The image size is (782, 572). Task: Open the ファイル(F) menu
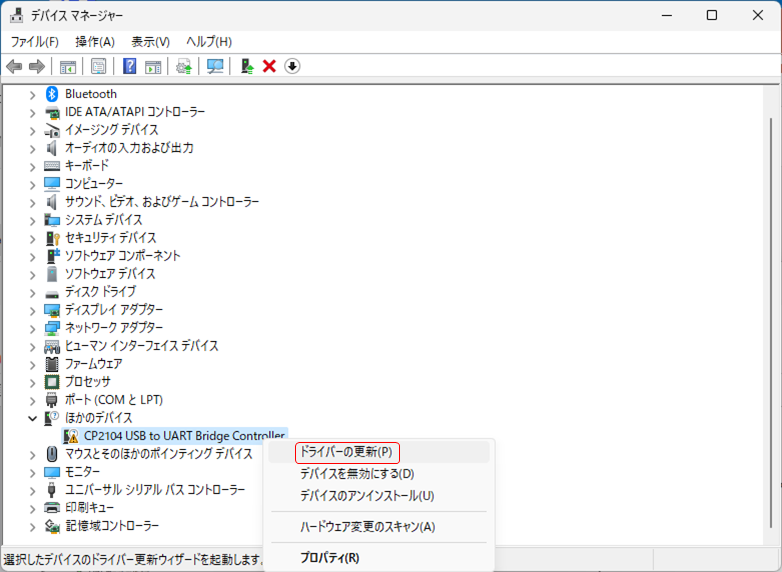click(35, 41)
